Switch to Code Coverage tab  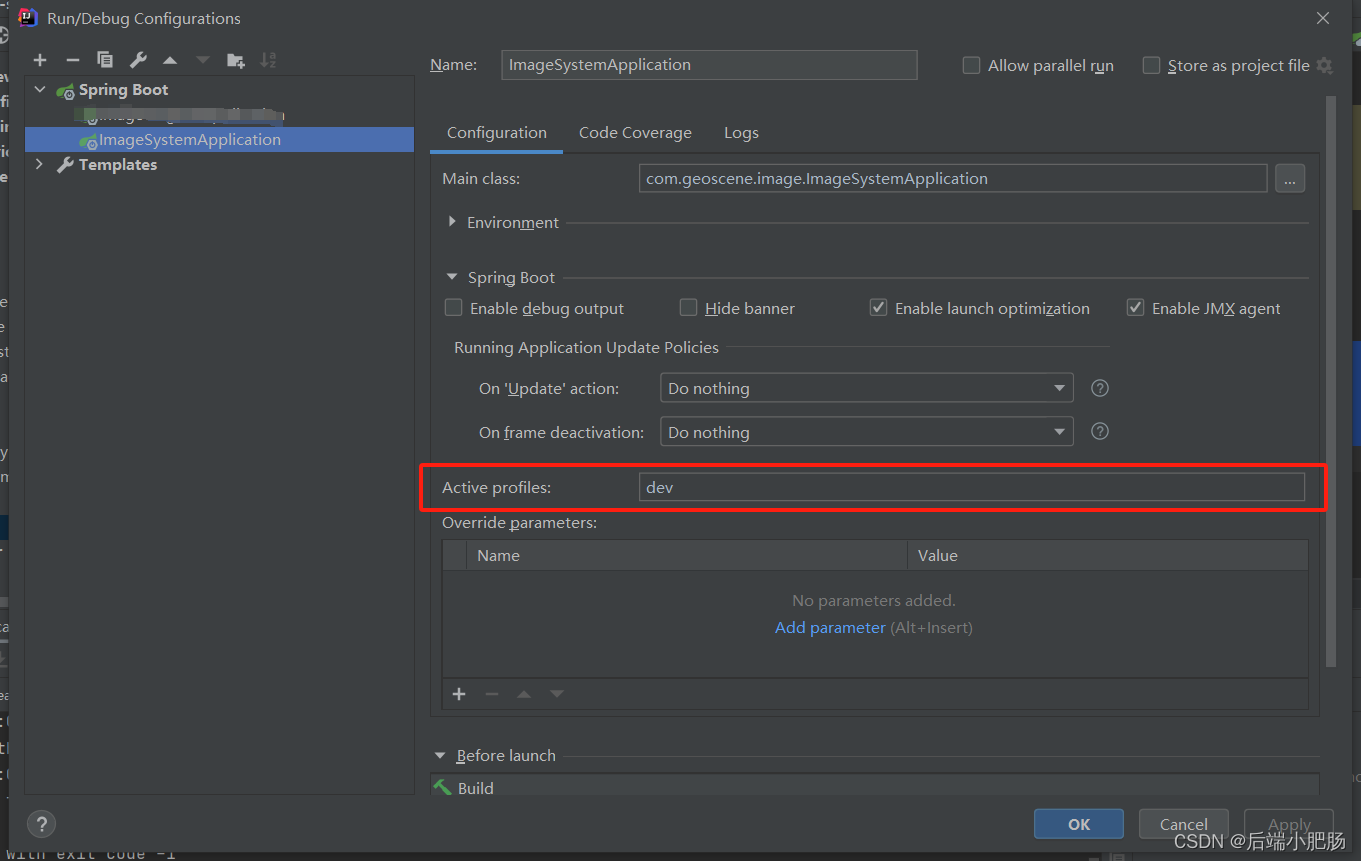pos(635,133)
